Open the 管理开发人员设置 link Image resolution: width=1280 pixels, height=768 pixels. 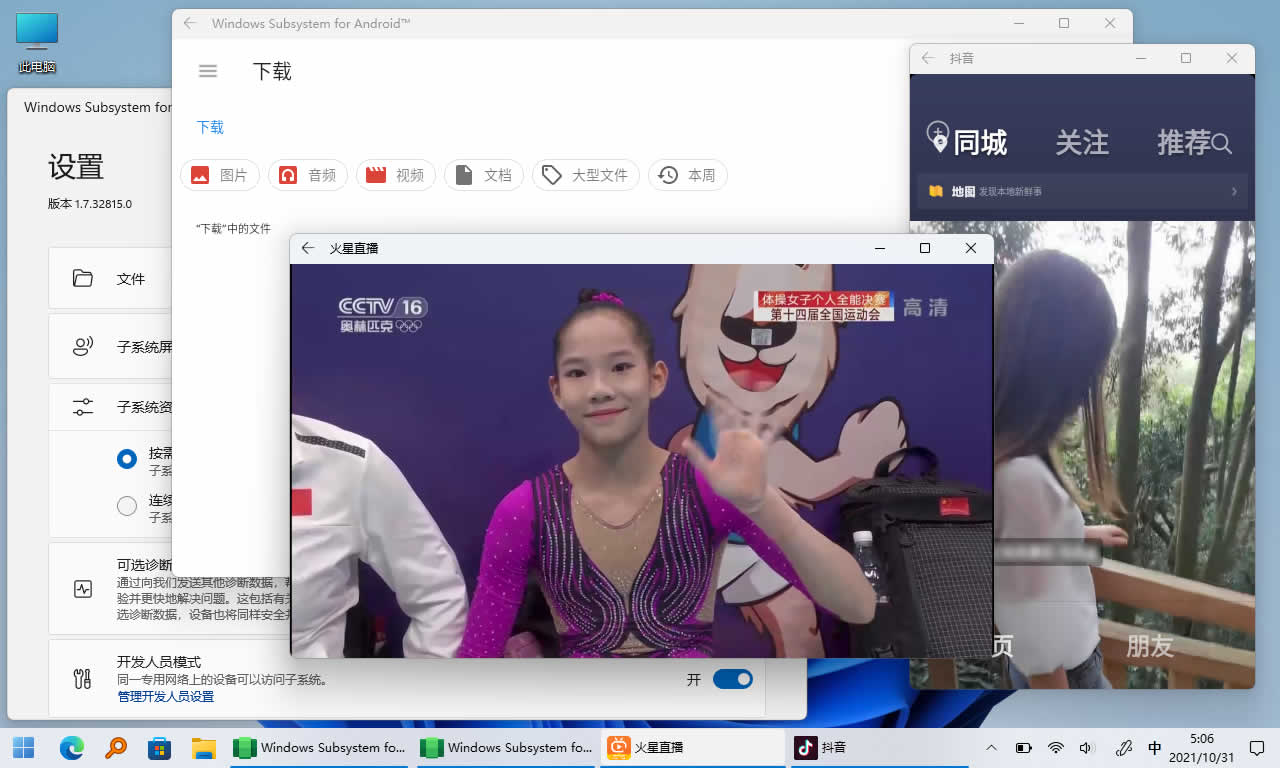pyautogui.click(x=166, y=696)
